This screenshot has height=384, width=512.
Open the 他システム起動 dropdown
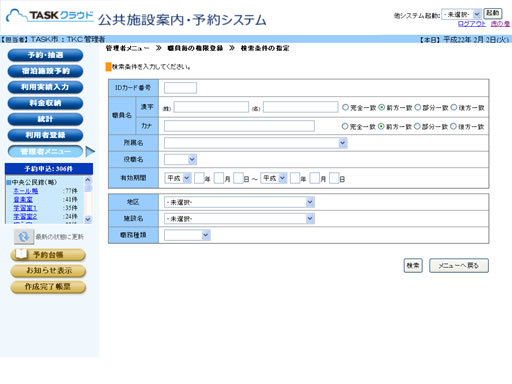(461, 14)
